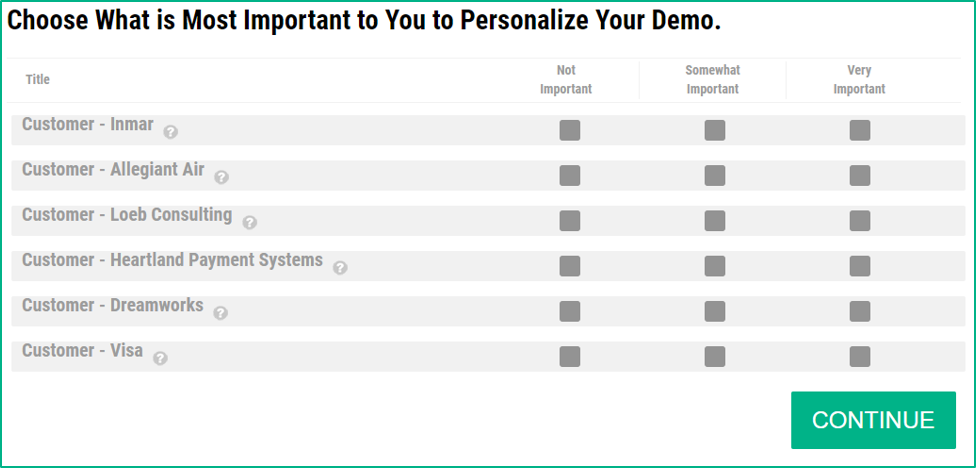The height and width of the screenshot is (468, 976).
Task: Set Inmar to Very Important
Action: point(860,131)
